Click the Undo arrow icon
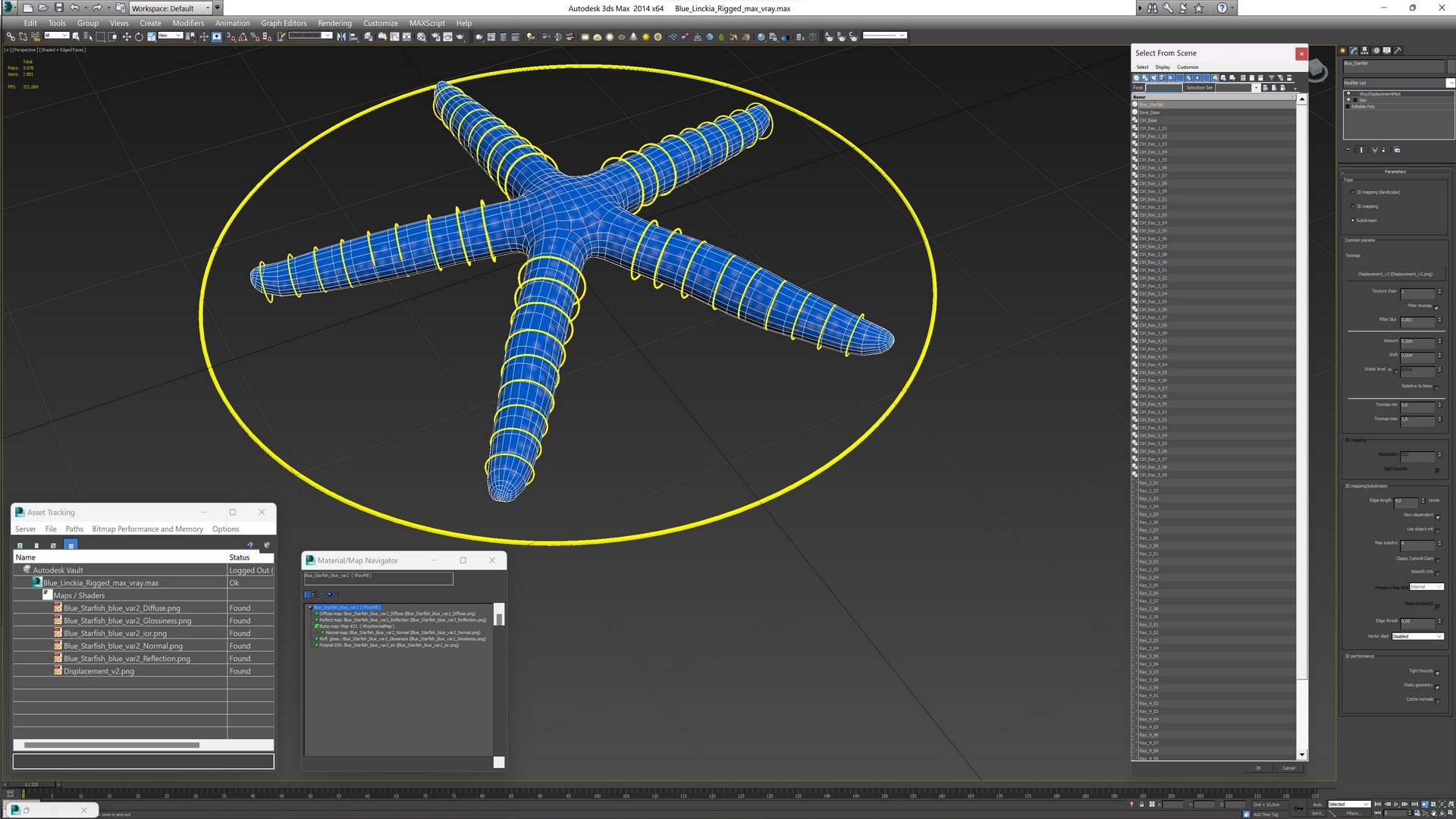Screen dimensions: 1456x819 tap(74, 8)
